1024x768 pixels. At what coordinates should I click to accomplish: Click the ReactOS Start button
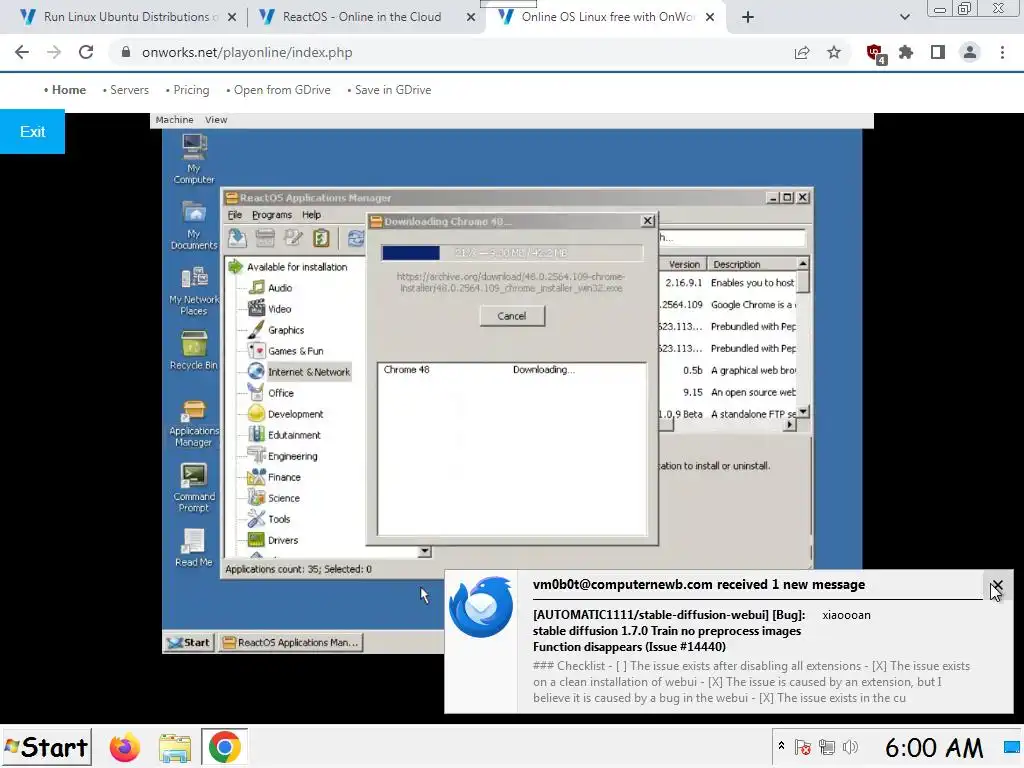click(189, 643)
